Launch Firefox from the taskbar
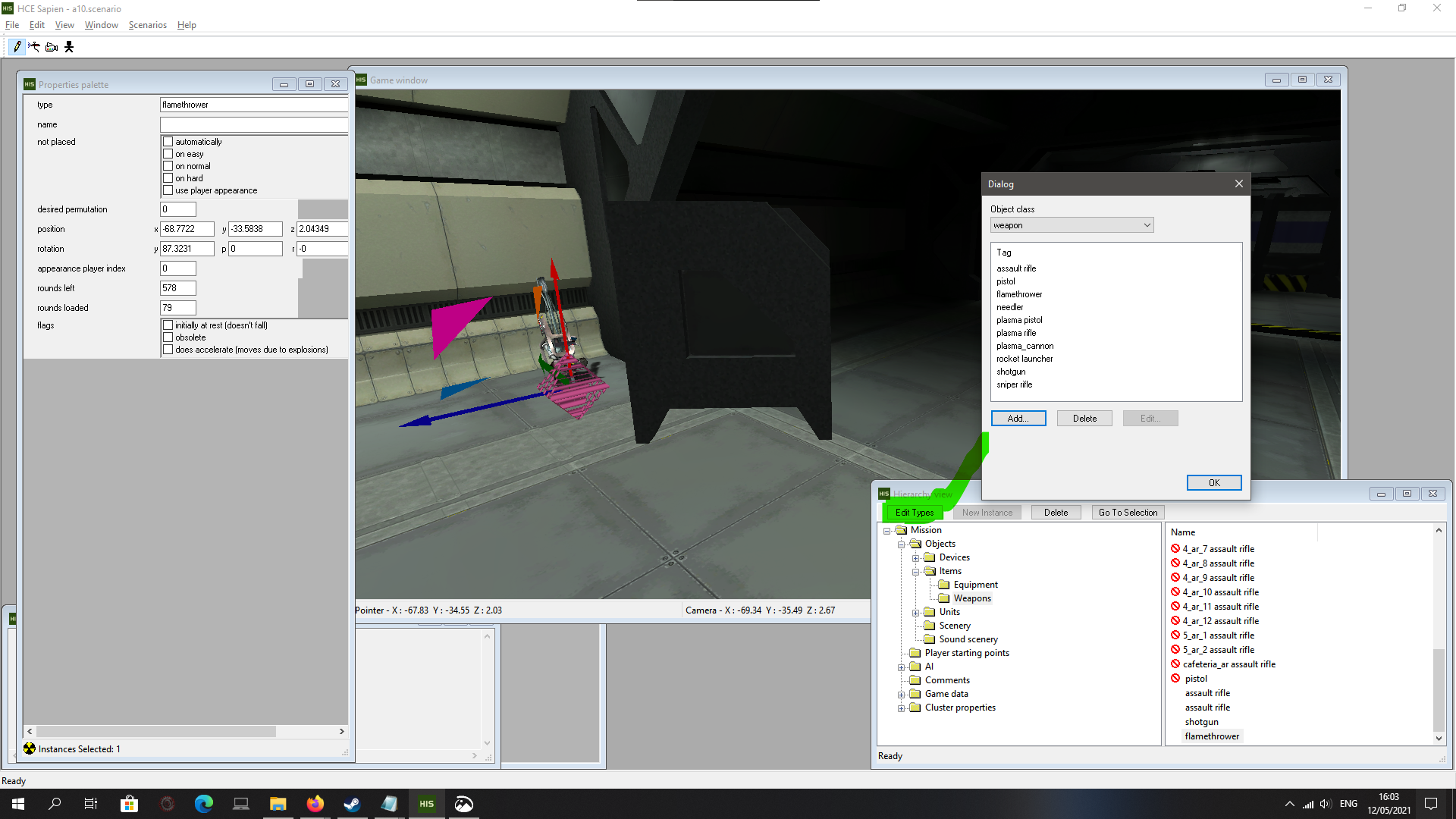Screen dimensions: 1456x819 [315, 804]
